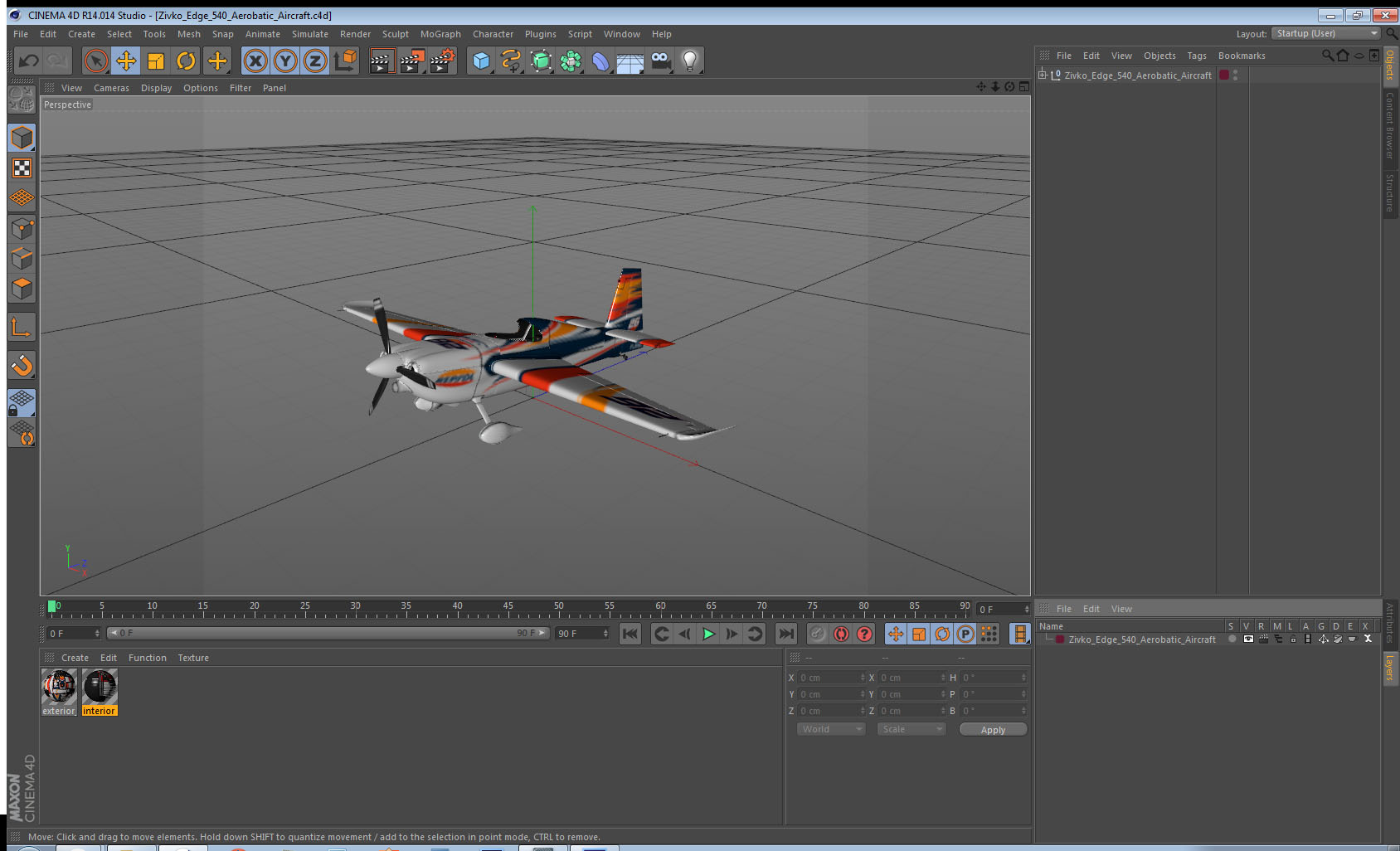1400x851 pixels.
Task: Open the Render menu
Action: coord(355,34)
